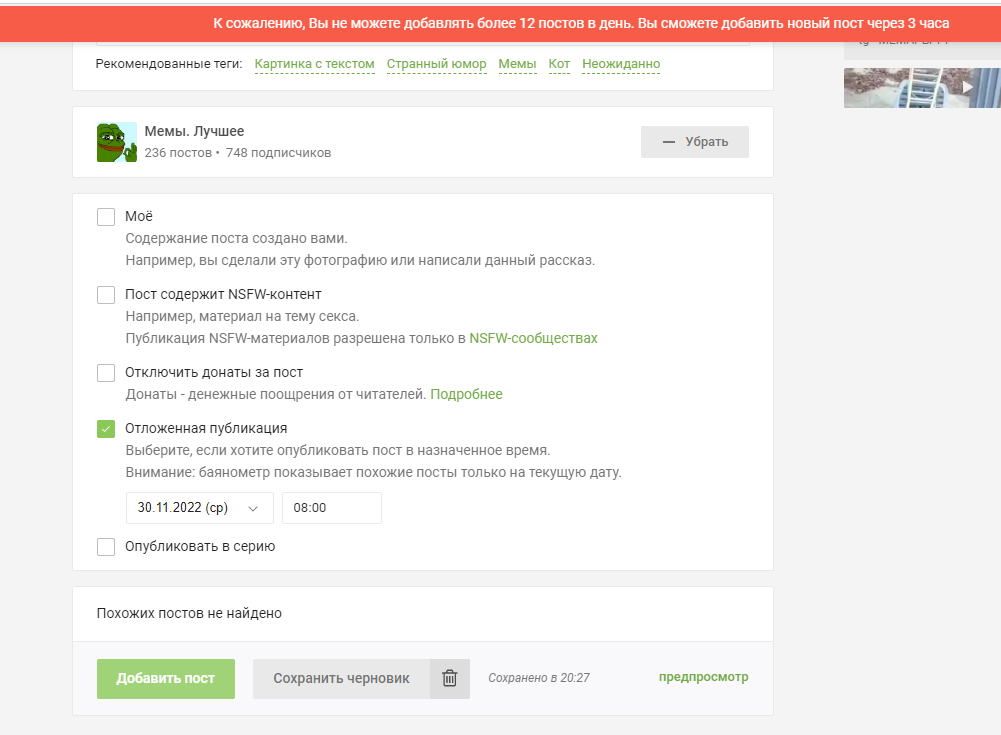Uncheck "Отложенная публикация" checkbox
1001x735 pixels.
[106, 429]
